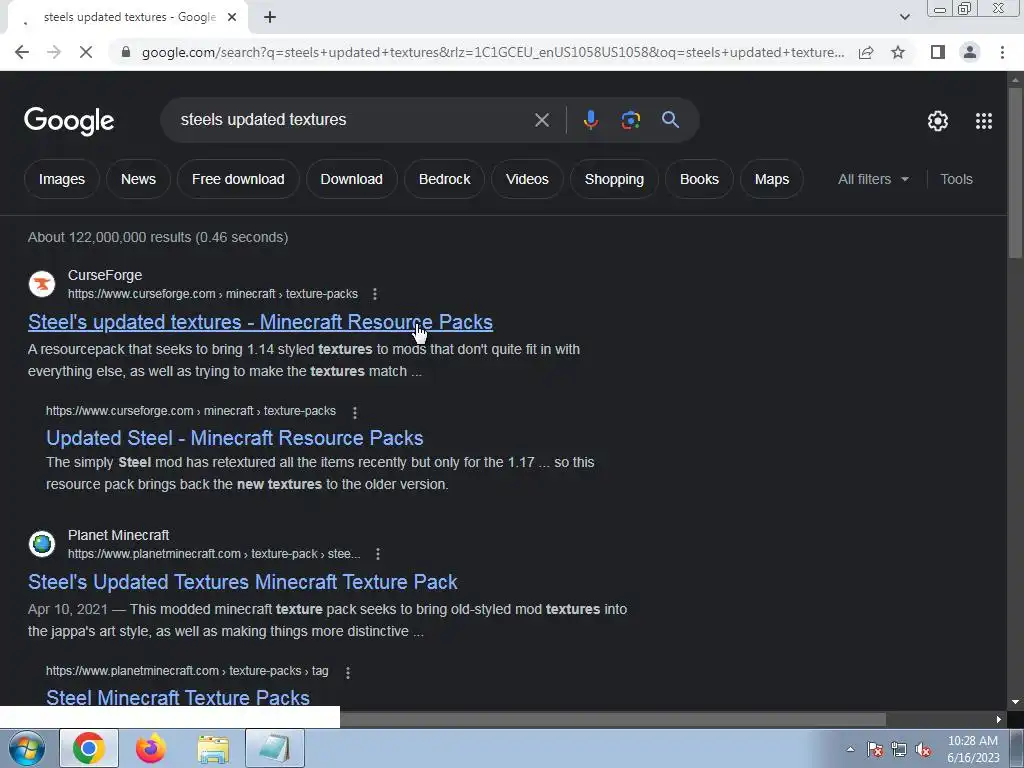Apply Free download filter
The image size is (1024, 768).
(238, 179)
